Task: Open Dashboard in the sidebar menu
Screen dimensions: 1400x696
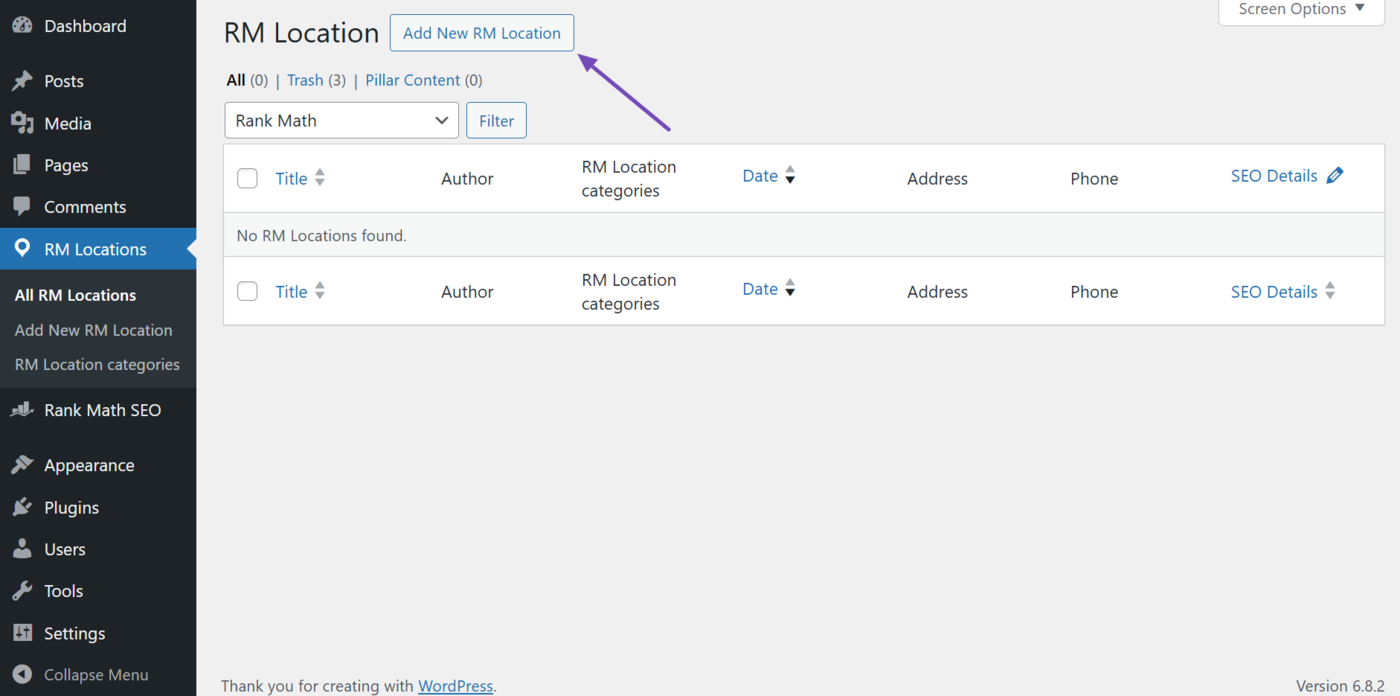Action: pyautogui.click(x=98, y=26)
